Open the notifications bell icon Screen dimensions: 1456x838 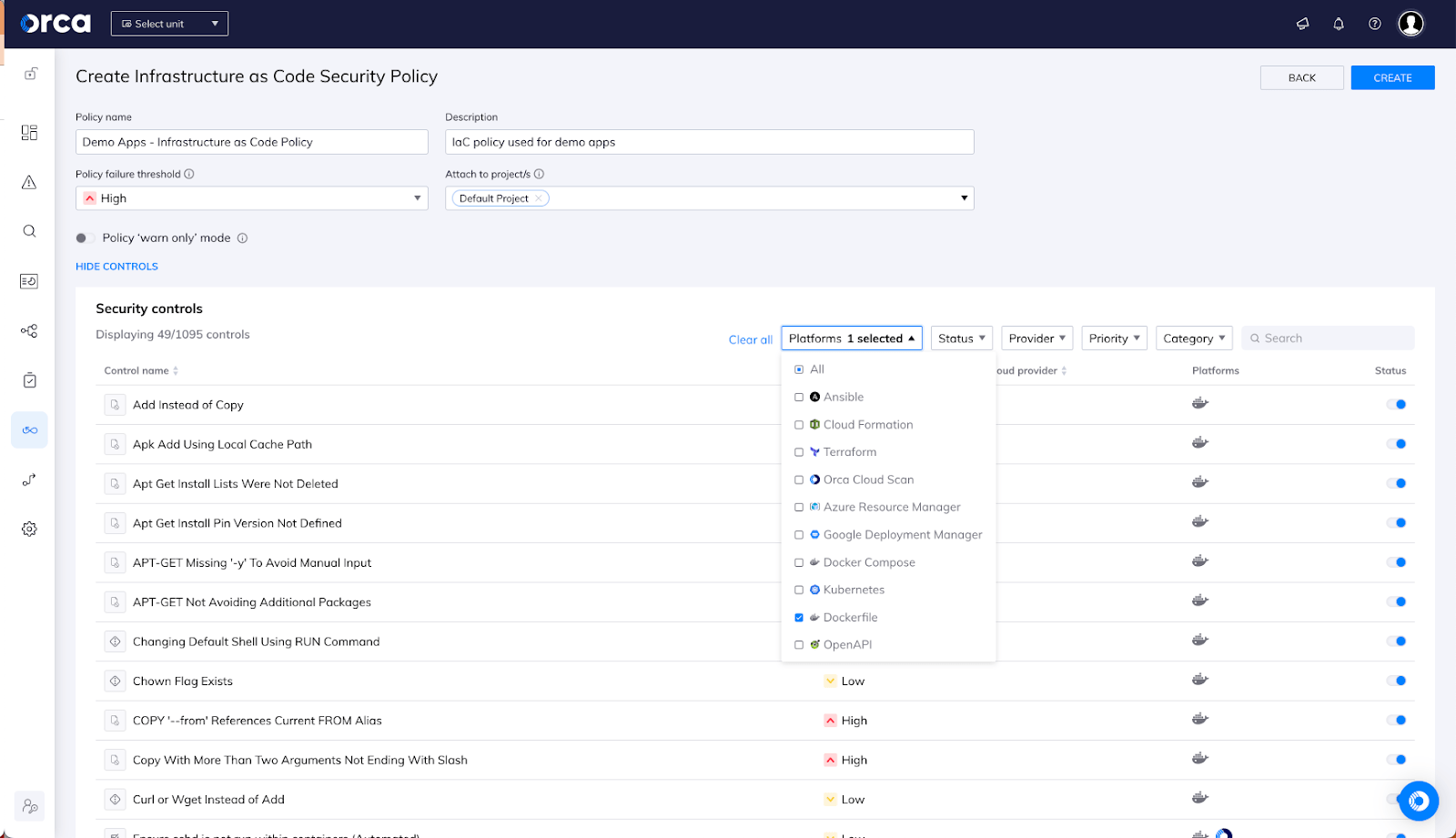click(1338, 24)
